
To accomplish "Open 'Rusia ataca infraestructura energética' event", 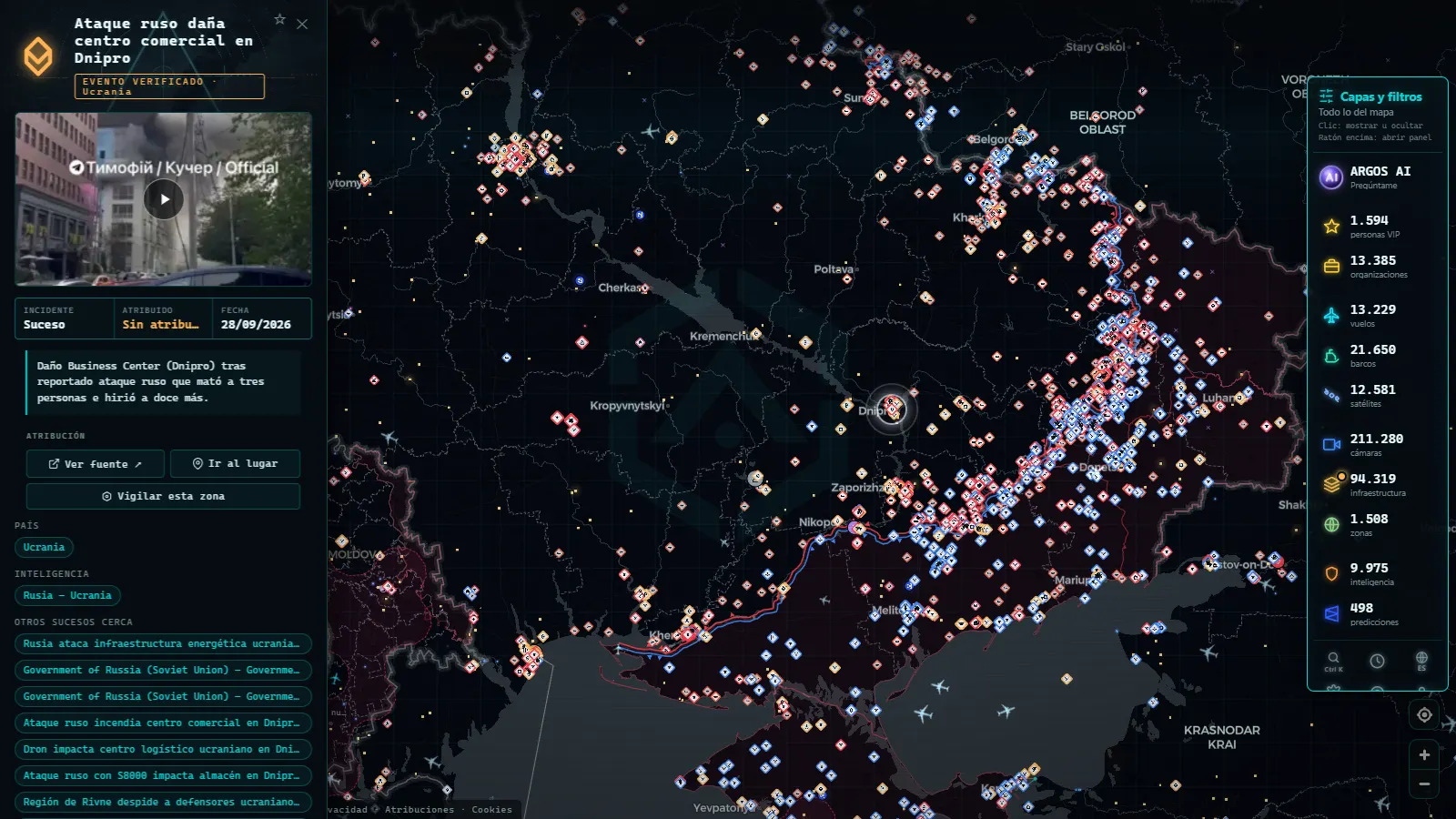I will coord(163,643).
